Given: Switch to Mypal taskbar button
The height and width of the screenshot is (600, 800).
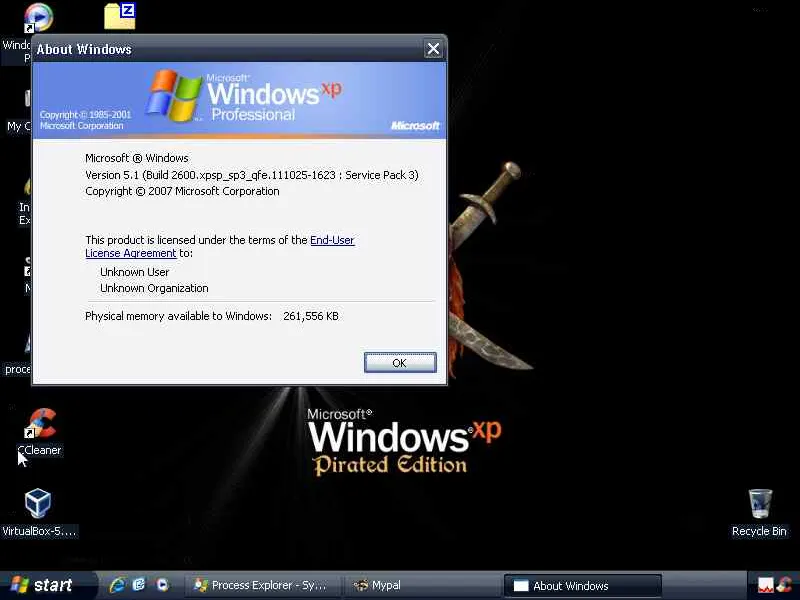Looking at the screenshot, I should point(421,585).
